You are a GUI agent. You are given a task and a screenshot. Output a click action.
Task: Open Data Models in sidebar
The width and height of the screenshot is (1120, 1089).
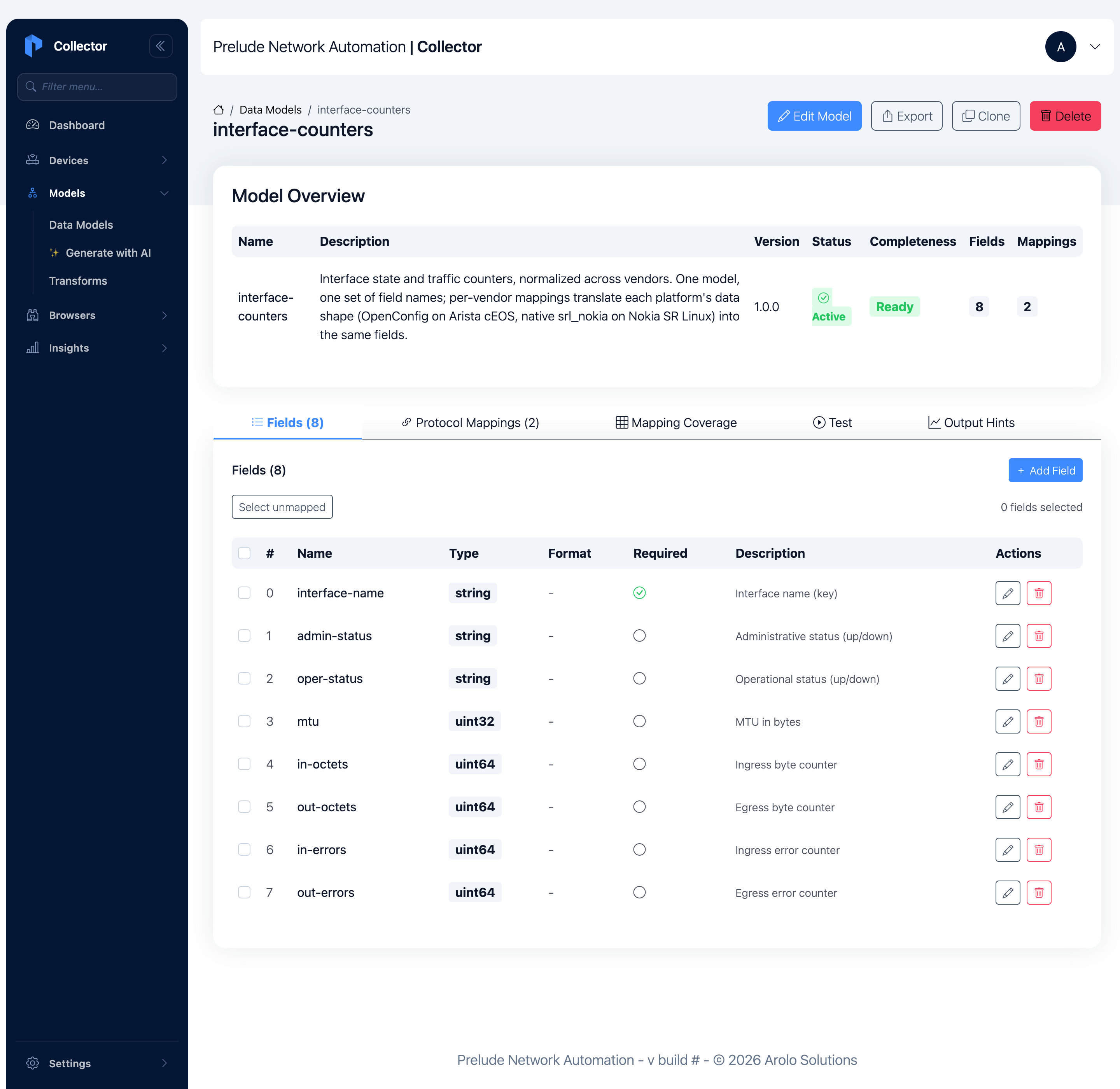click(x=81, y=225)
